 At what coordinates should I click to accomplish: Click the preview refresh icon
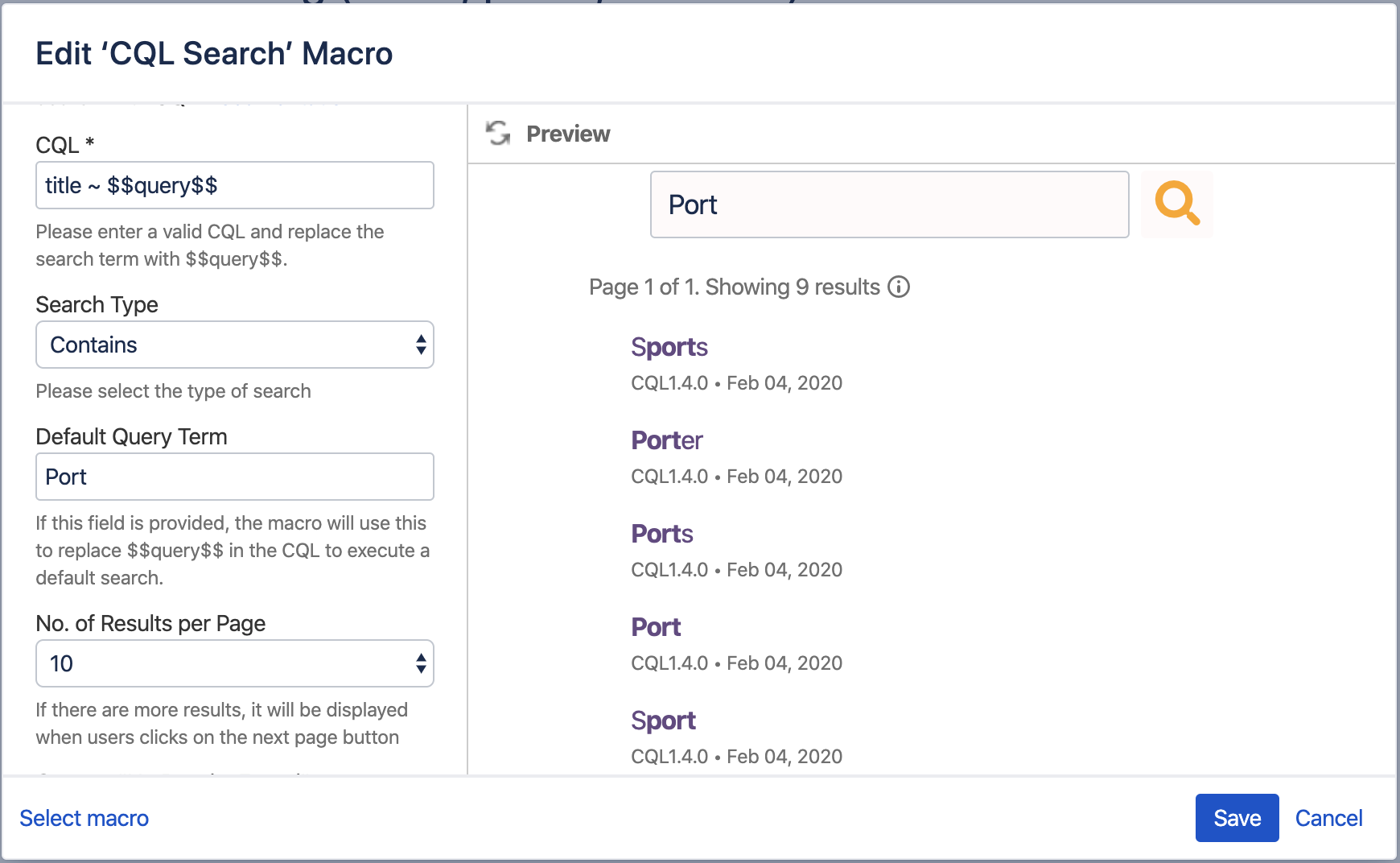point(498,133)
